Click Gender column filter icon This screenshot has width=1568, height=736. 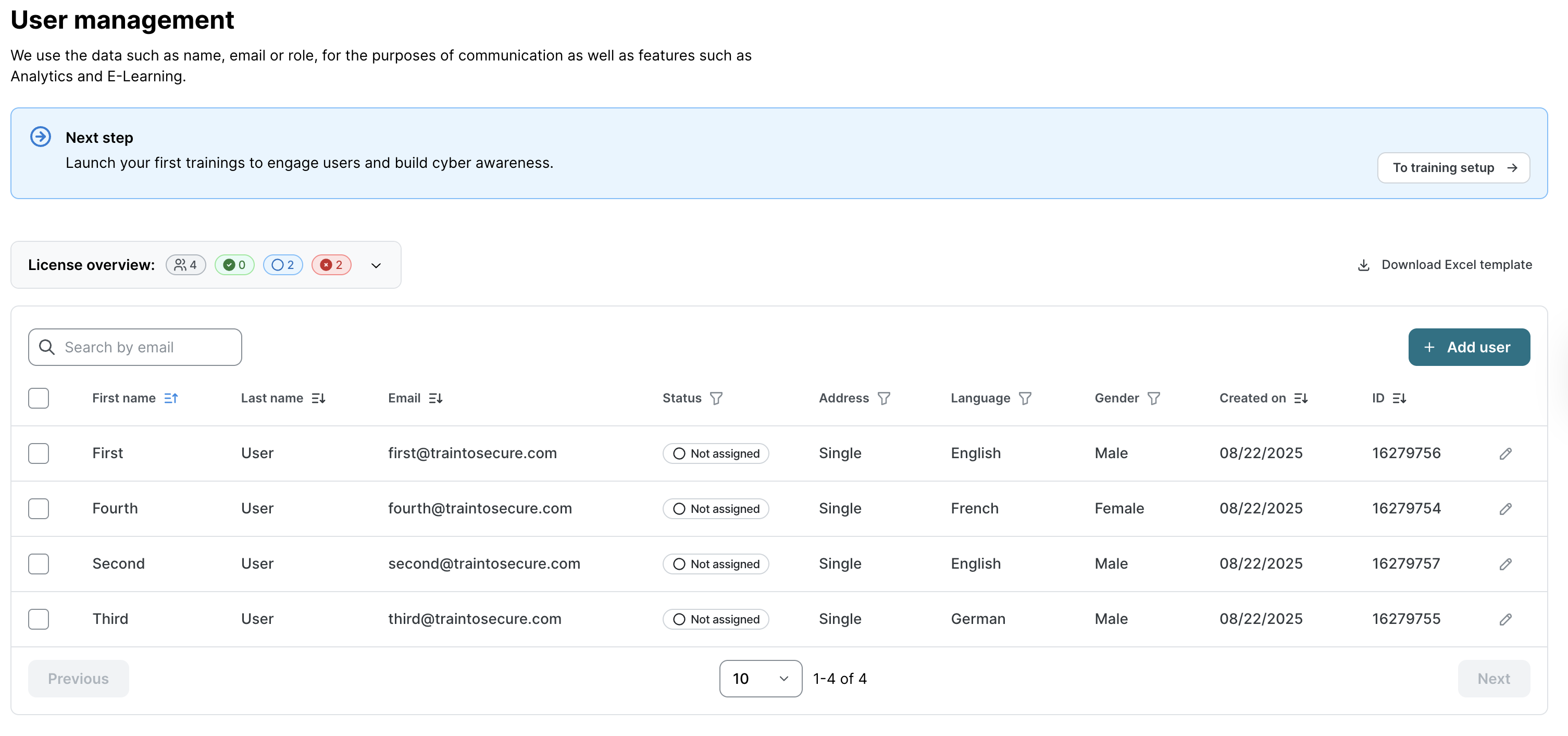point(1153,398)
